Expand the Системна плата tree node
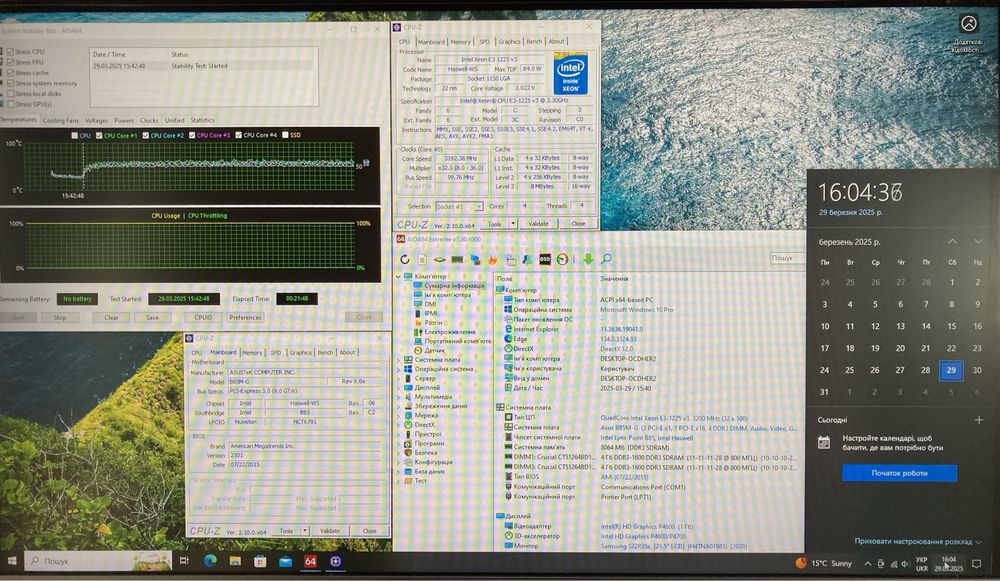The height and width of the screenshot is (581, 1000). (399, 360)
